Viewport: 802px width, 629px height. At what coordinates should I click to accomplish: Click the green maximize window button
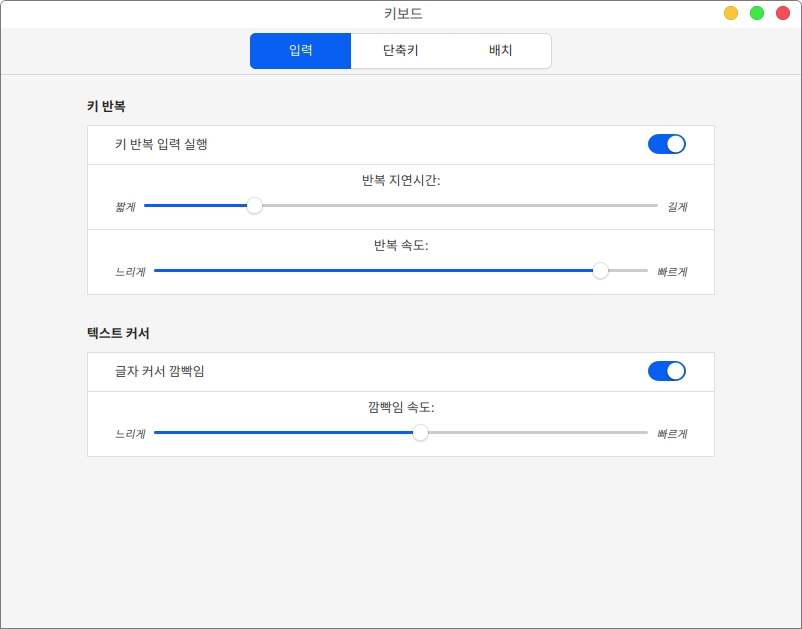[757, 13]
